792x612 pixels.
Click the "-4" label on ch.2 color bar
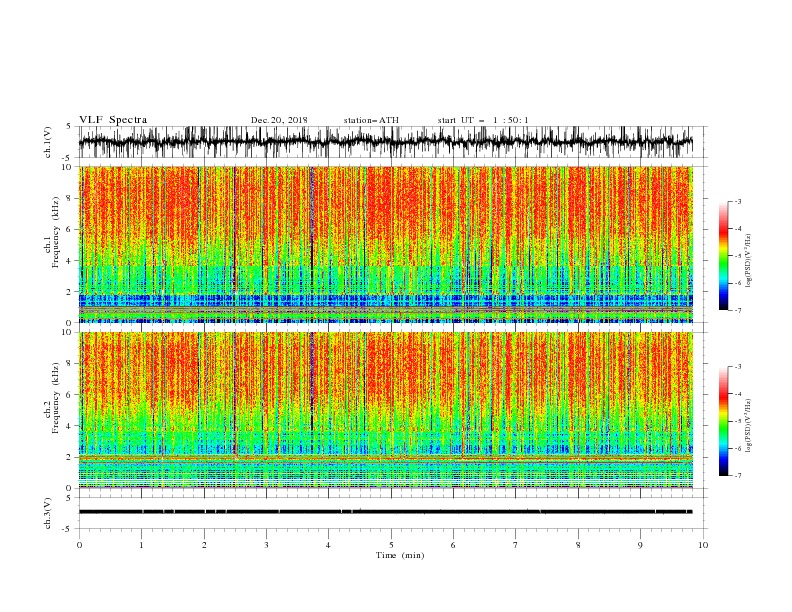coord(737,394)
